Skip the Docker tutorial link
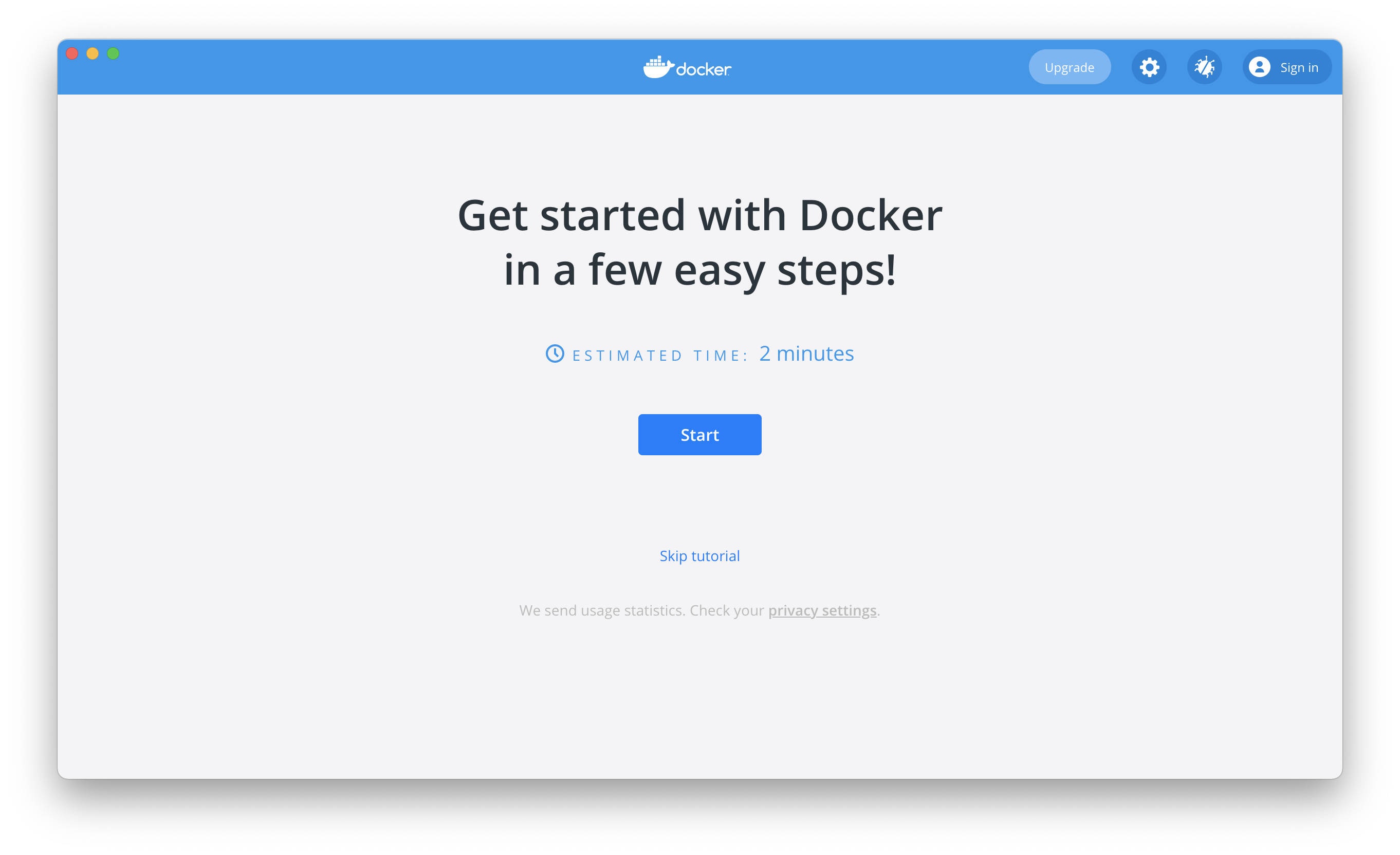1400x855 pixels. click(x=699, y=556)
